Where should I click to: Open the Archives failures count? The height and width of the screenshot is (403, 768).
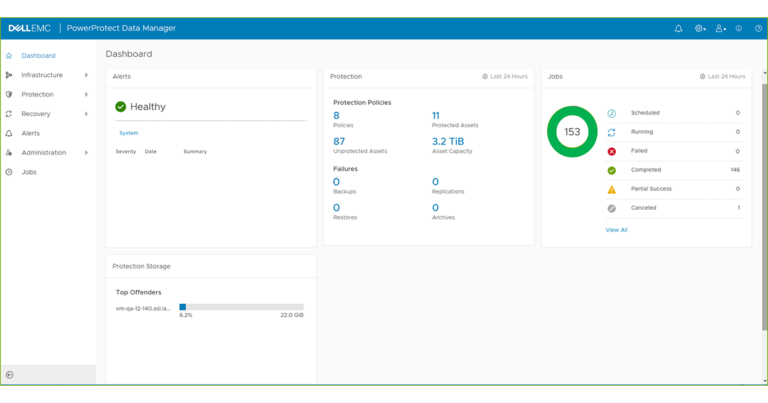(x=435, y=208)
